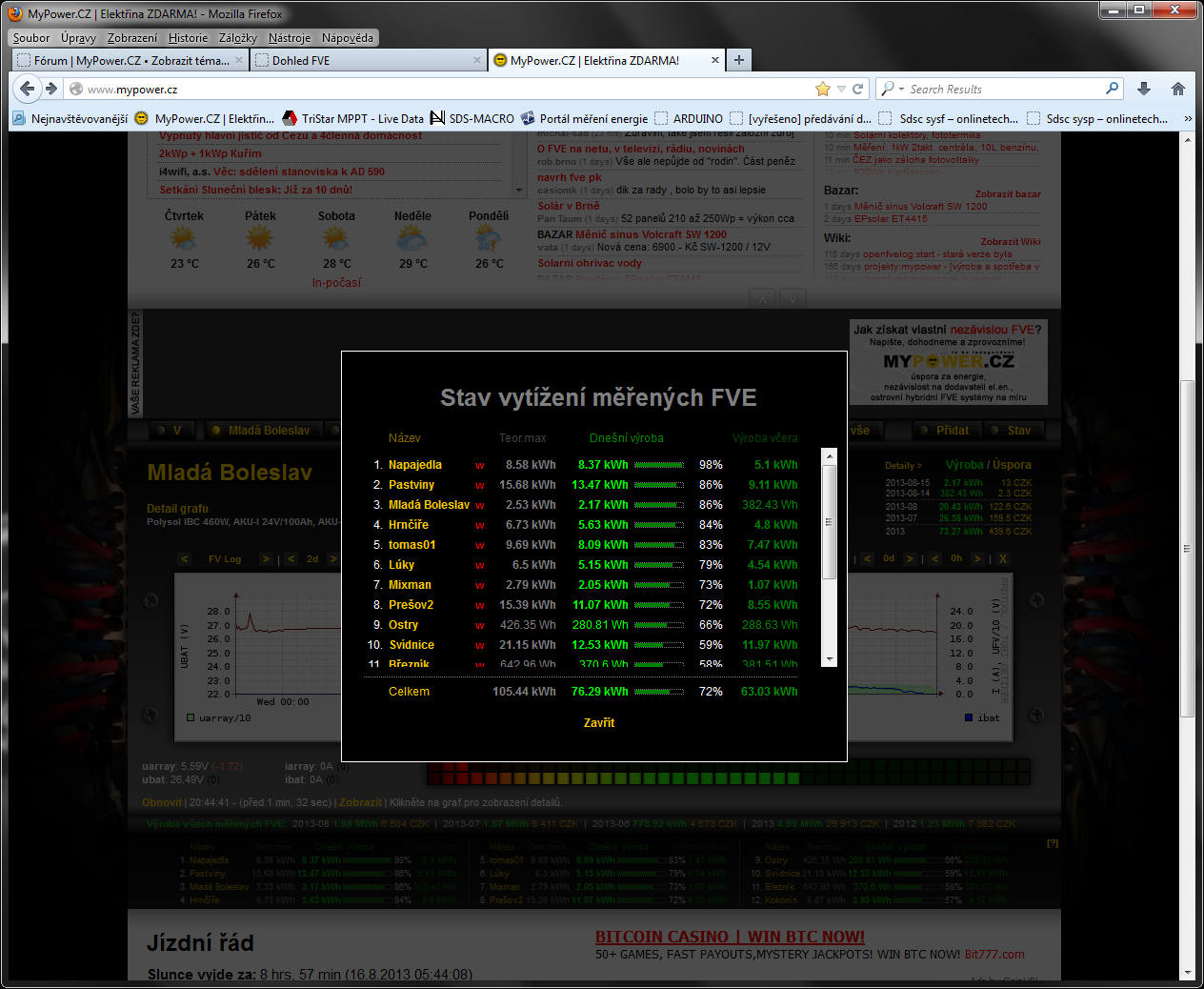This screenshot has width=1204, height=989.
Task: Close the Dohled FVE tab
Action: (477, 60)
